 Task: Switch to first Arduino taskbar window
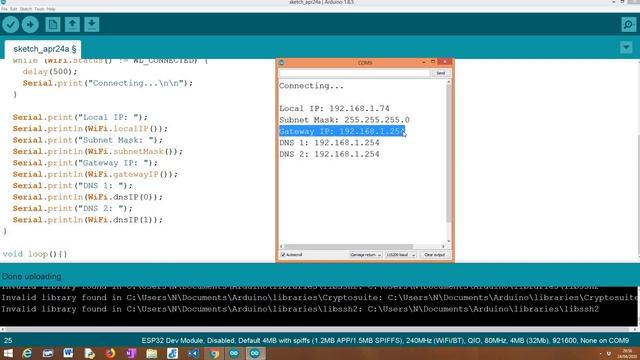234,353
